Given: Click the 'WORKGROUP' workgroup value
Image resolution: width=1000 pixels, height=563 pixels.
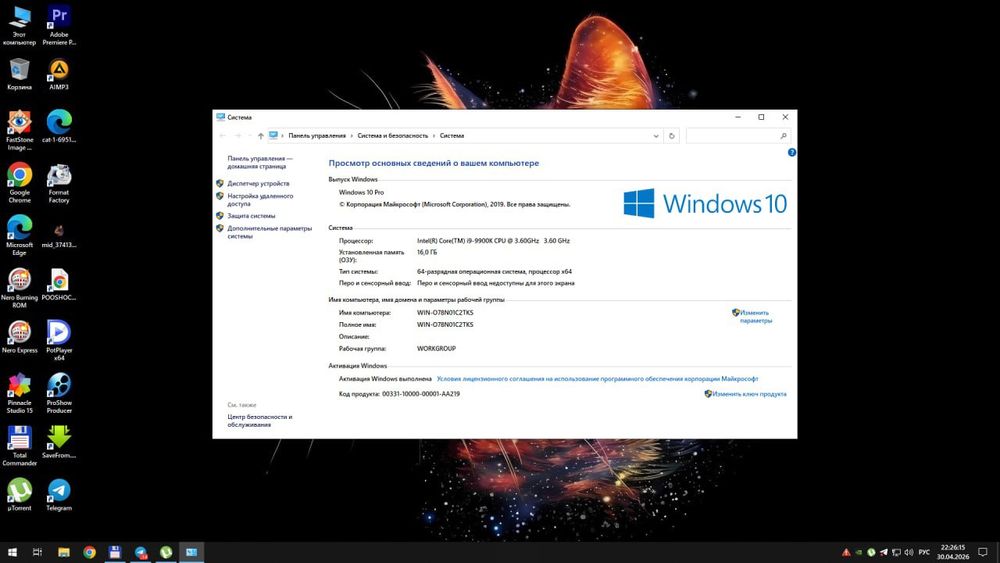Looking at the screenshot, I should (x=436, y=349).
